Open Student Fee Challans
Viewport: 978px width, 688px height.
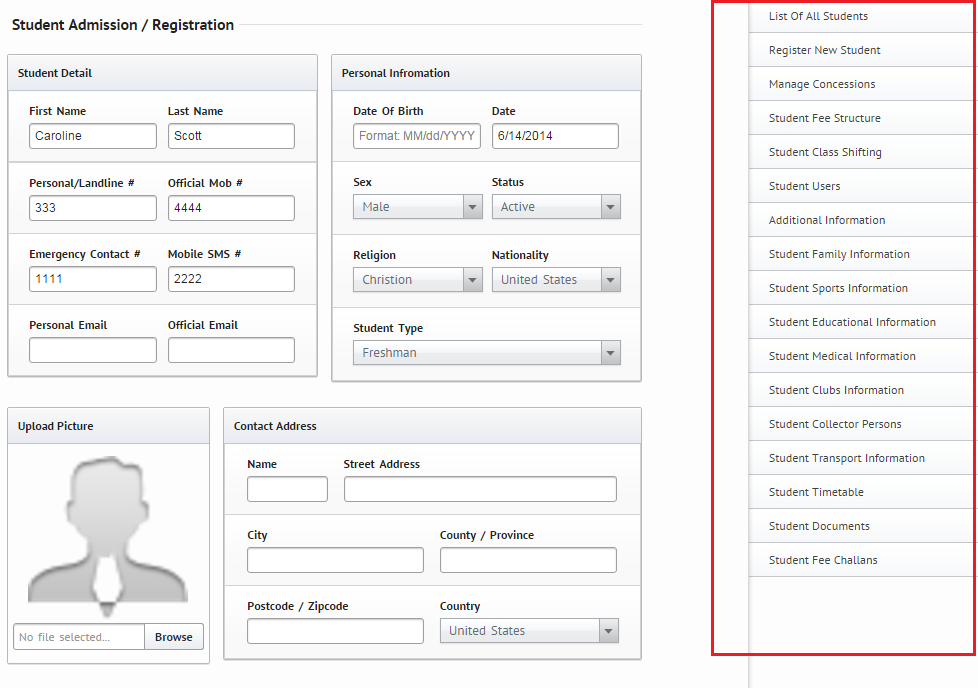(822, 560)
